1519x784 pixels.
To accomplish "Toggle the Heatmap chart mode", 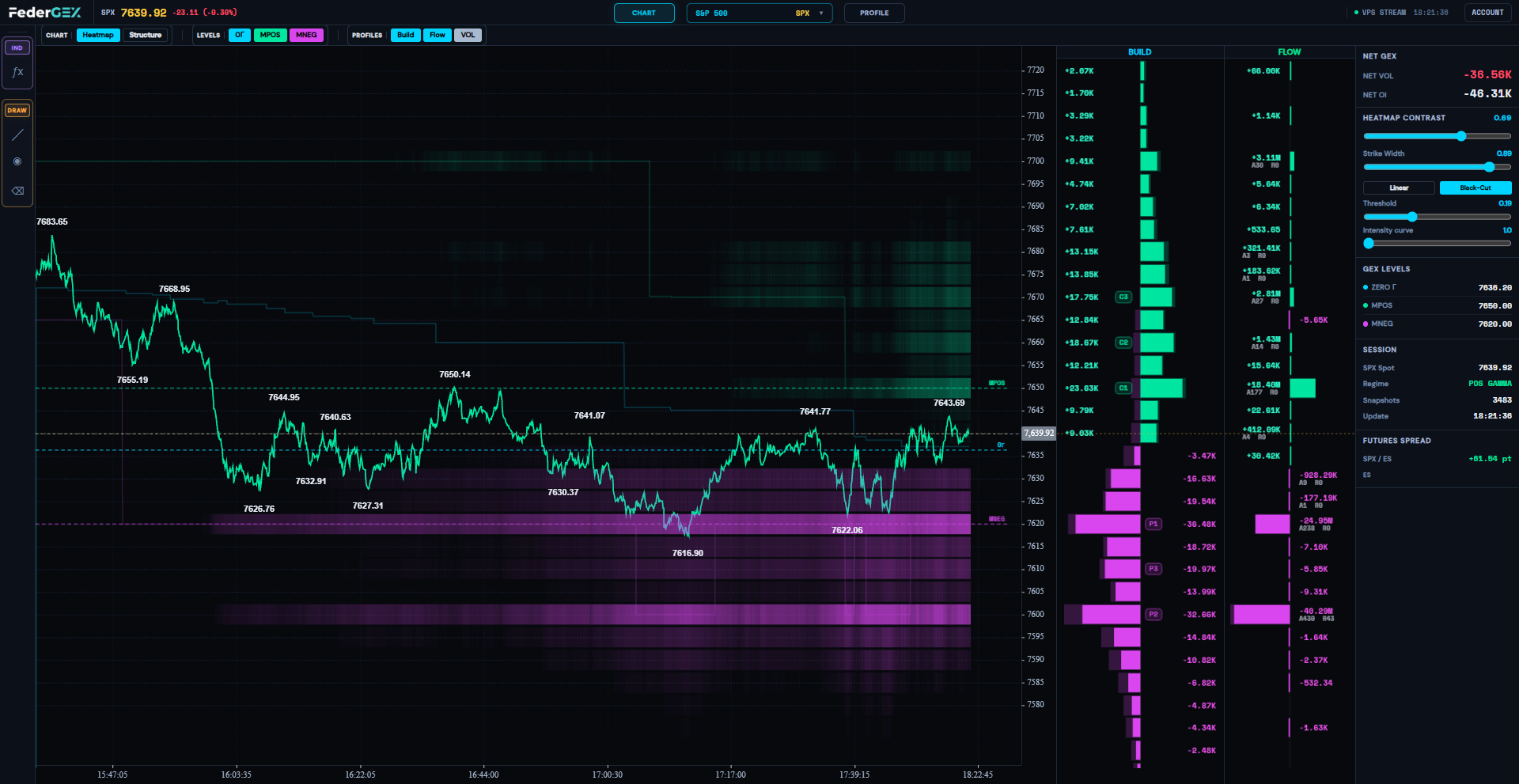I will click(98, 35).
